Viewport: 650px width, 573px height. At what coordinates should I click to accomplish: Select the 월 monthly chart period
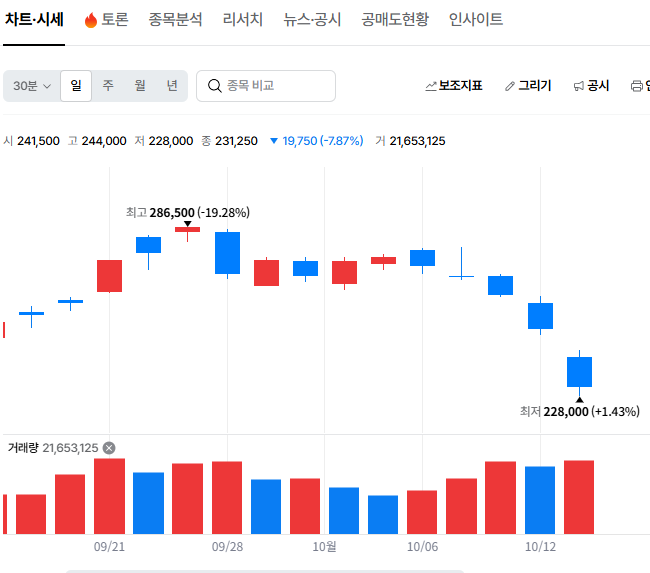[x=140, y=86]
